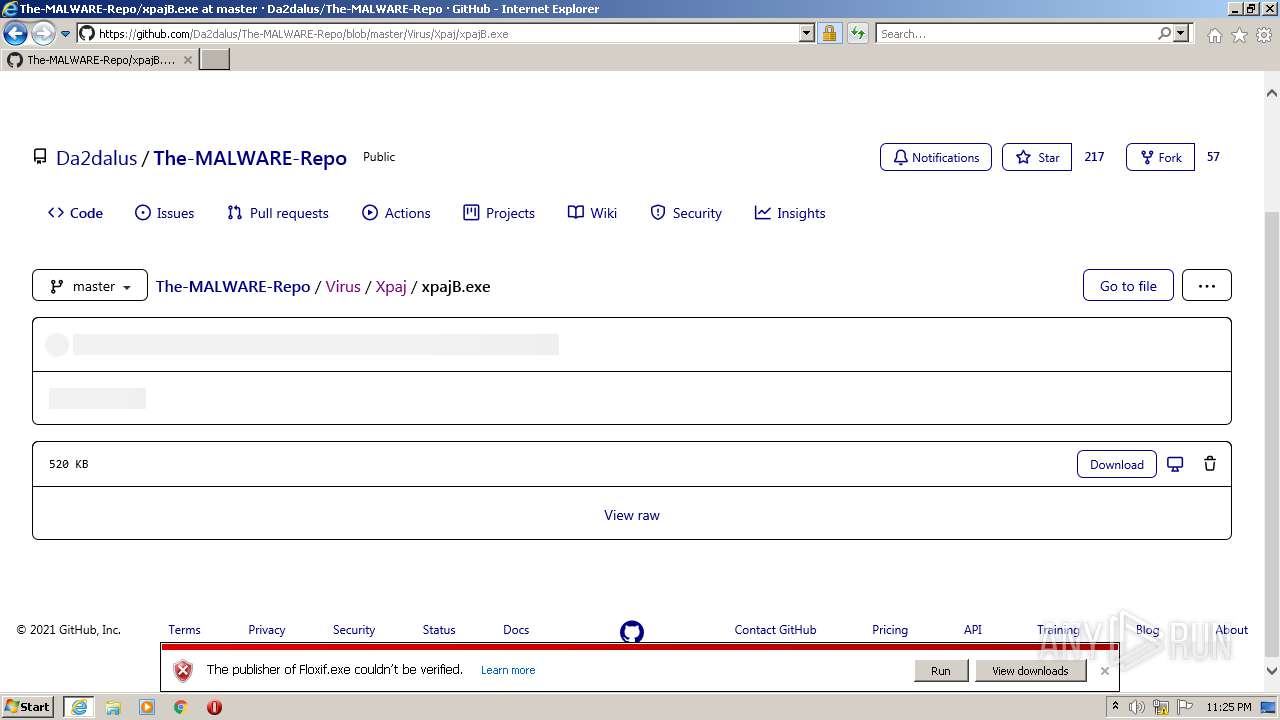Click the Notifications bell button
This screenshot has height=720, width=1280.
pyautogui.click(x=936, y=157)
